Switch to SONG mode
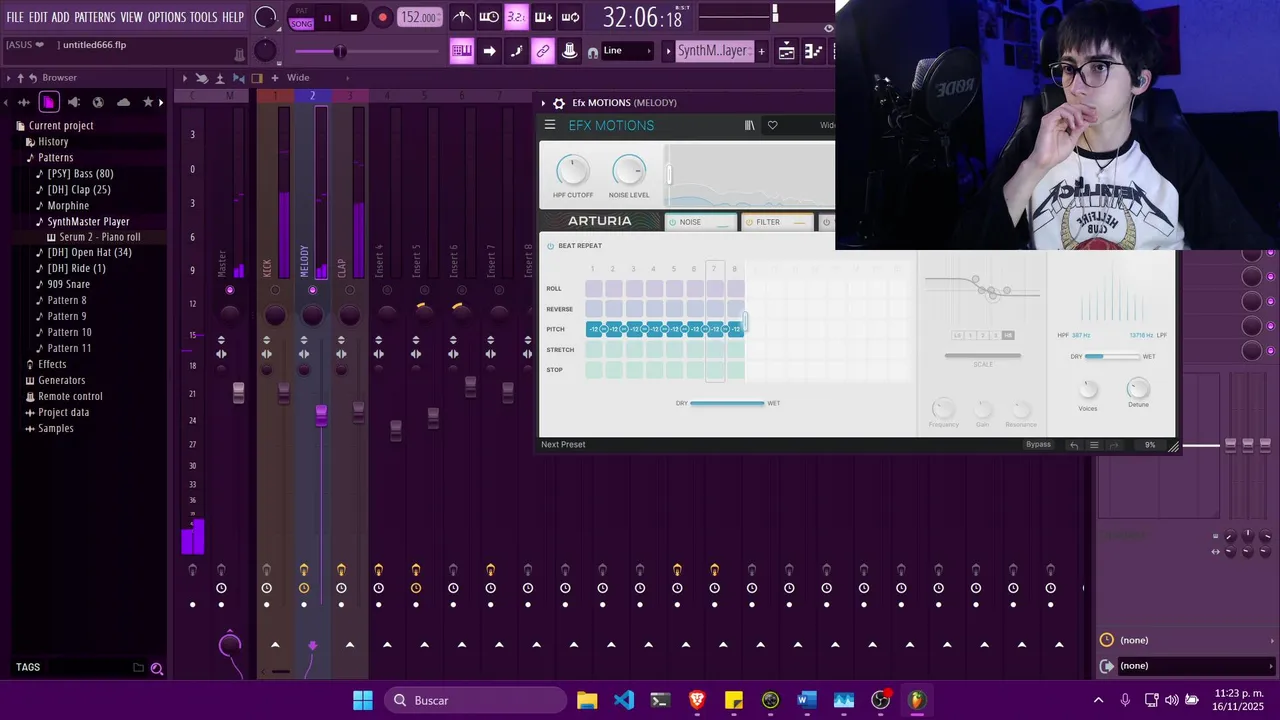 coord(302,23)
